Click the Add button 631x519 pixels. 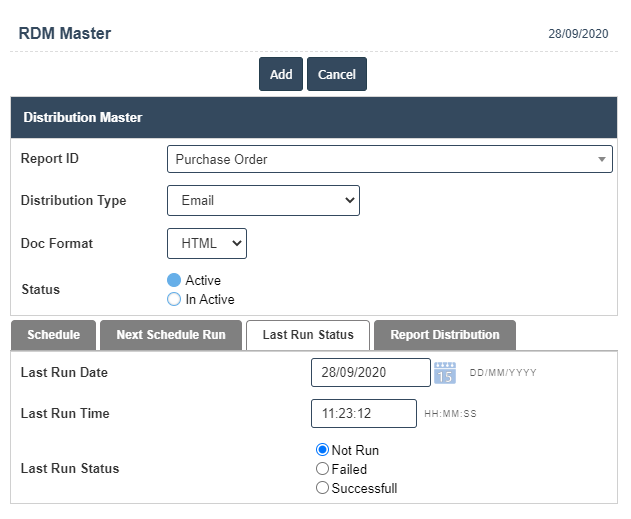[x=281, y=75]
